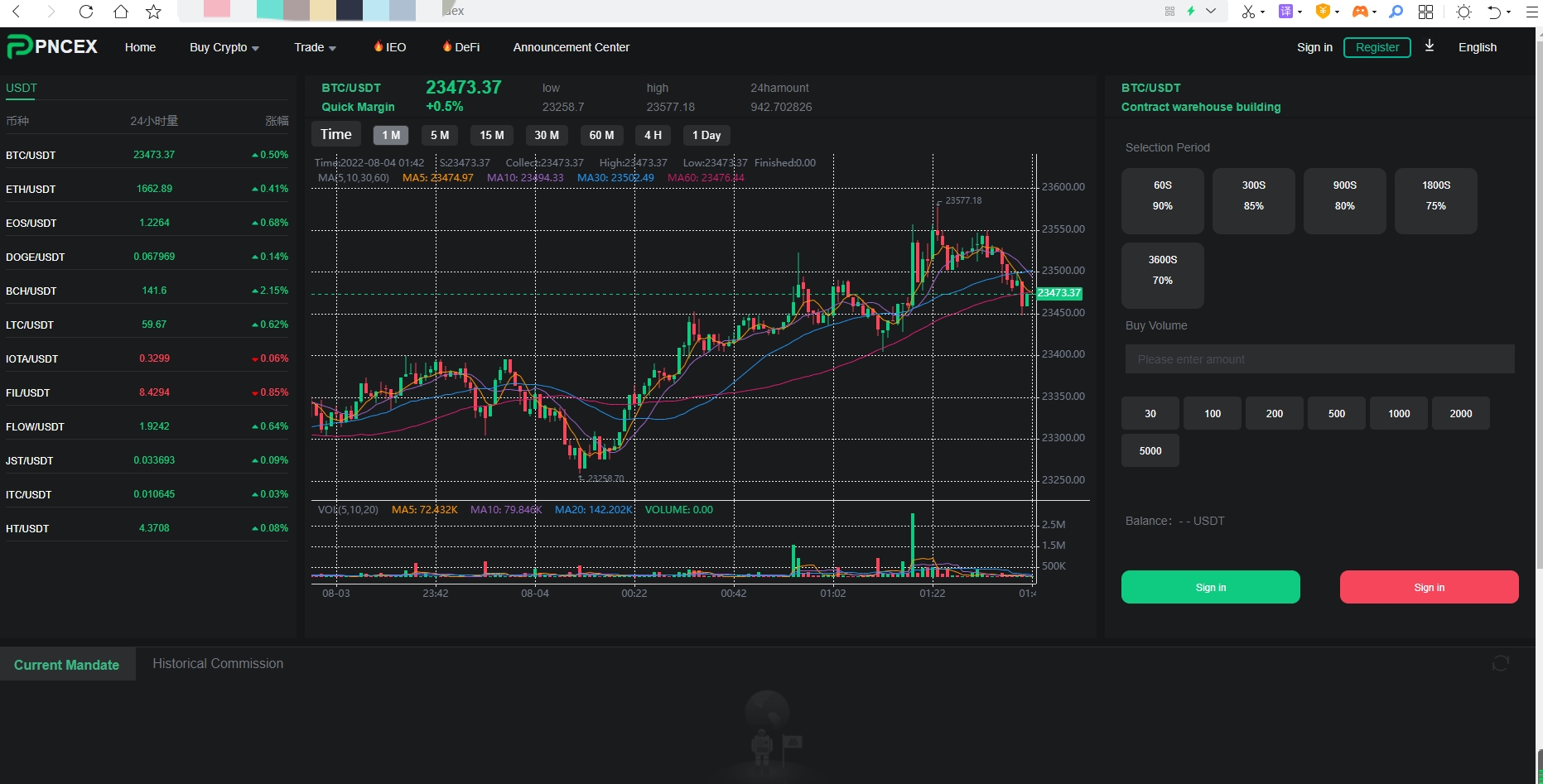The width and height of the screenshot is (1543, 784).
Task: Select the 3600S 70% period option
Action: click(x=1162, y=271)
